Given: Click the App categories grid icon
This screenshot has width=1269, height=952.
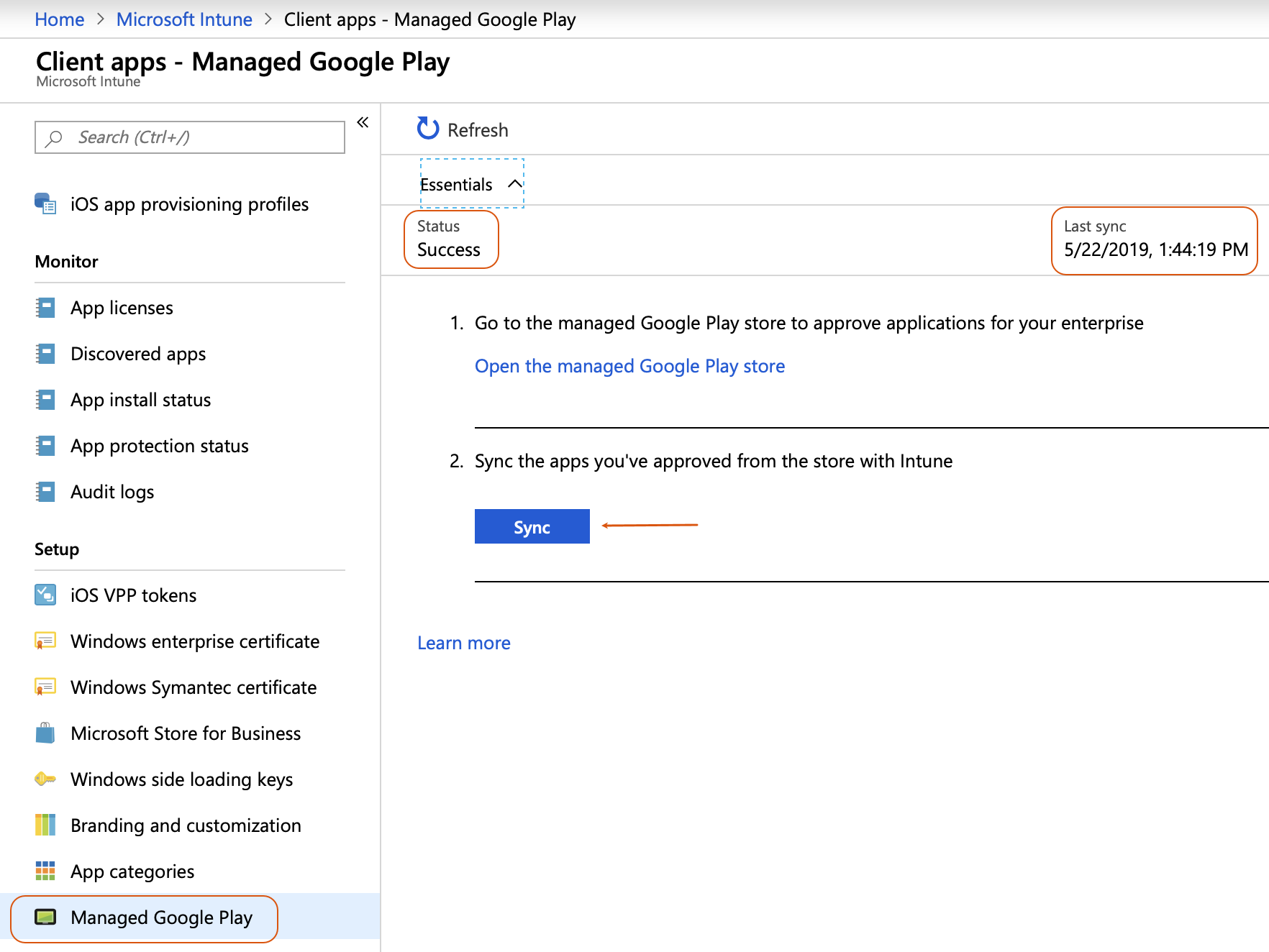Looking at the screenshot, I should (45, 871).
